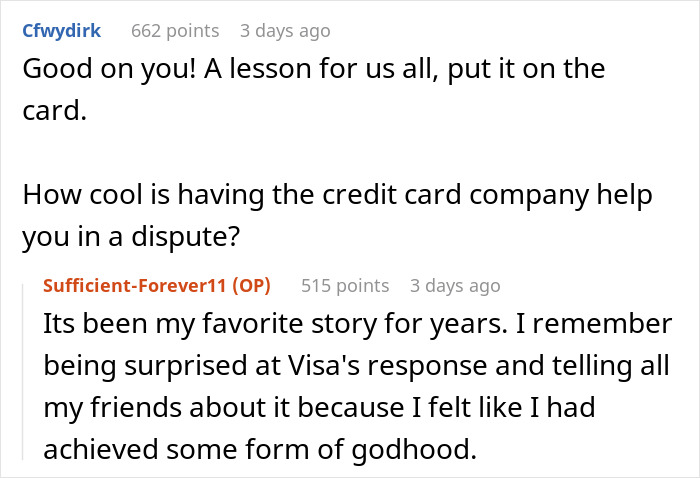Open the timestamp on Cfwydirk's comment
700x478 pixels.
286,31
